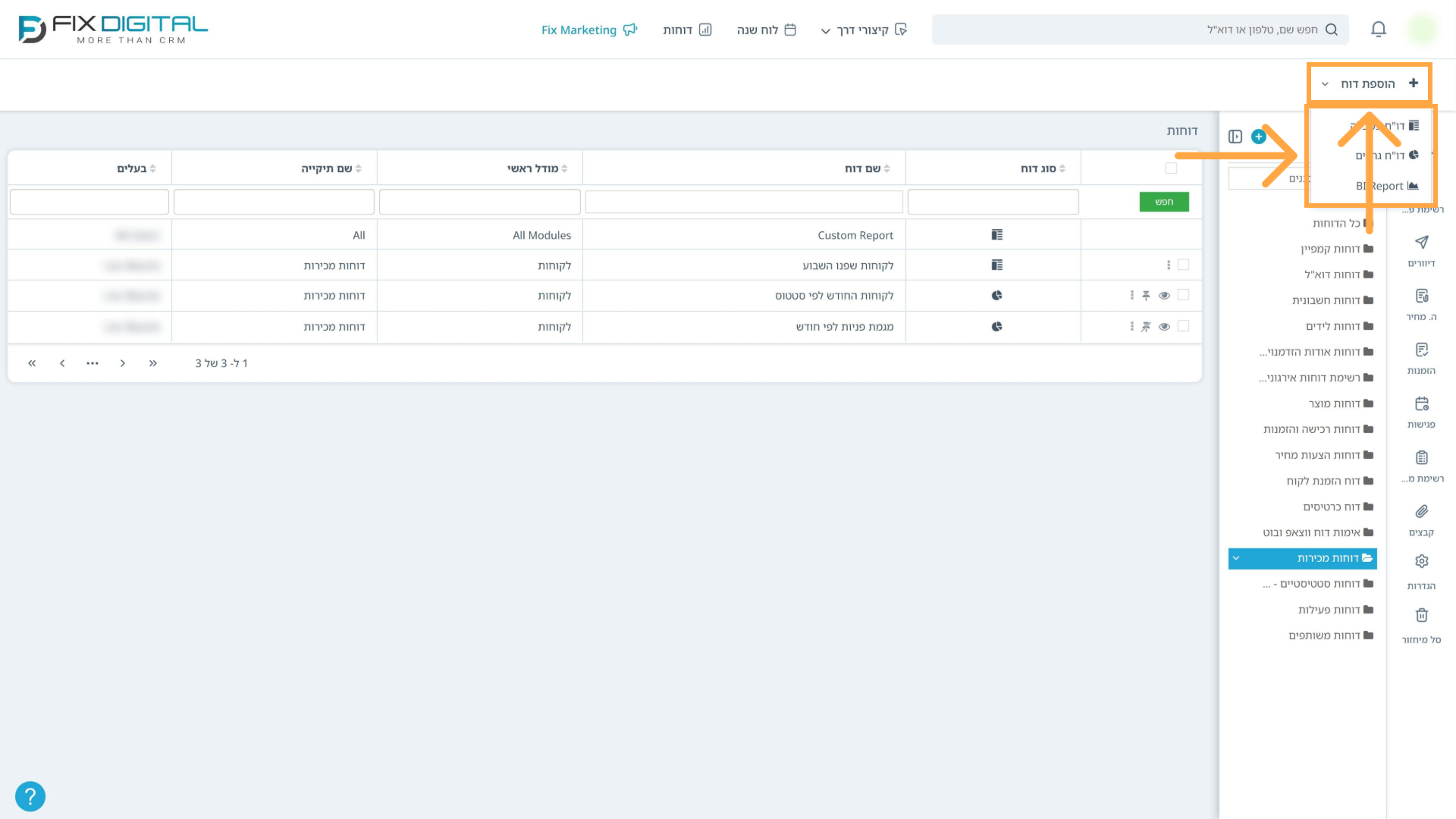
Task: Open קבצים paperclip files icon
Action: click(1422, 511)
